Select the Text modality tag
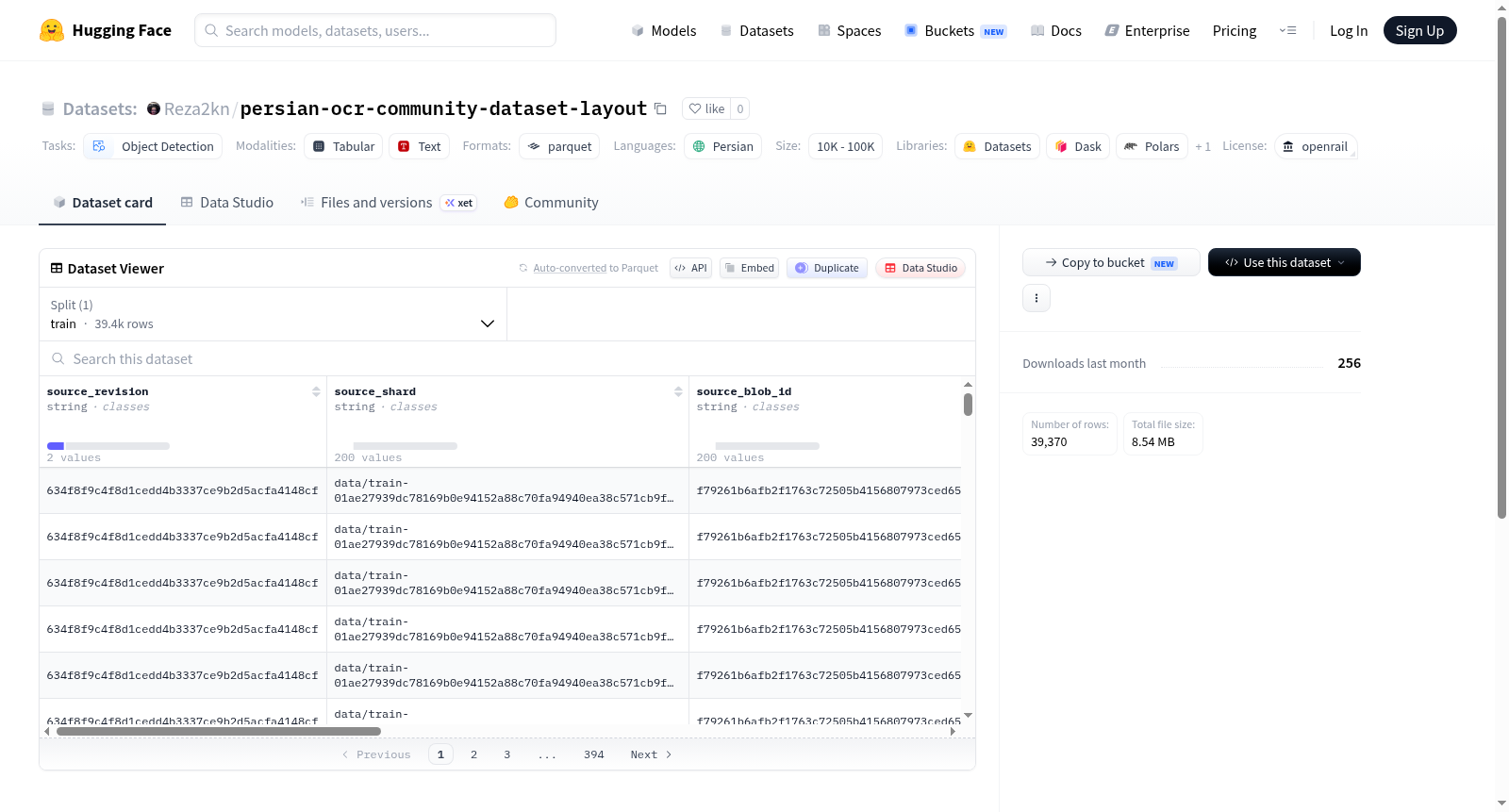Viewport: 1509px width, 812px height. point(419,146)
